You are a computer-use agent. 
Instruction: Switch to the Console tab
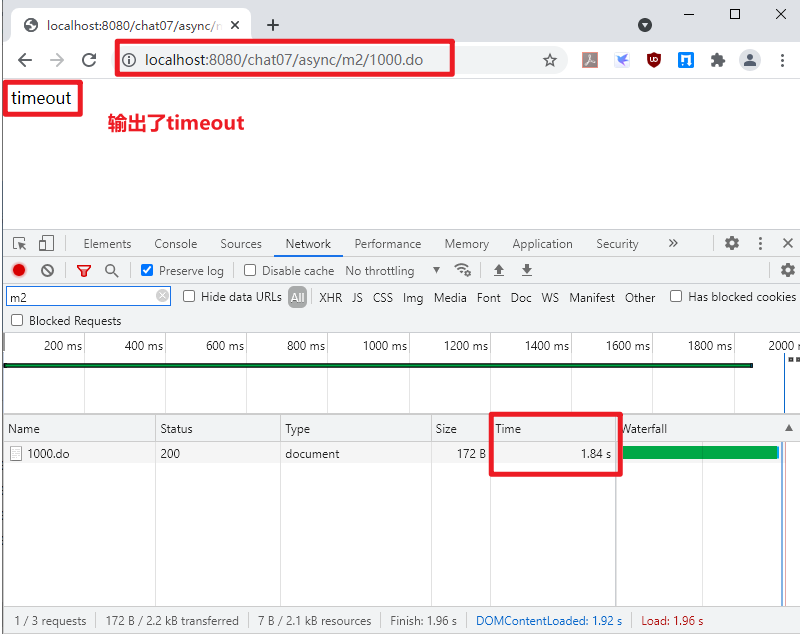[175, 243]
